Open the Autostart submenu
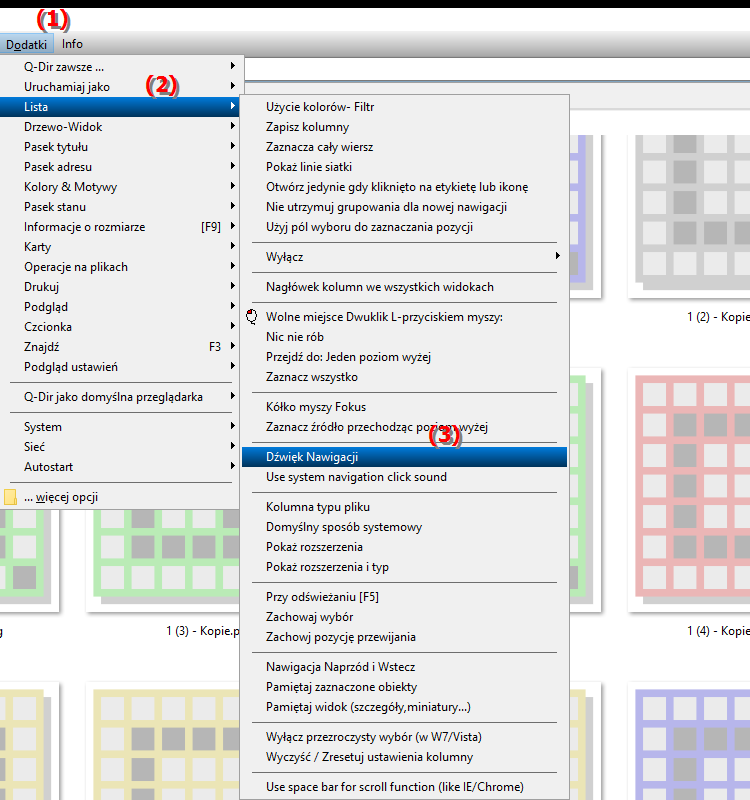The height and width of the screenshot is (800, 750). click(121, 467)
